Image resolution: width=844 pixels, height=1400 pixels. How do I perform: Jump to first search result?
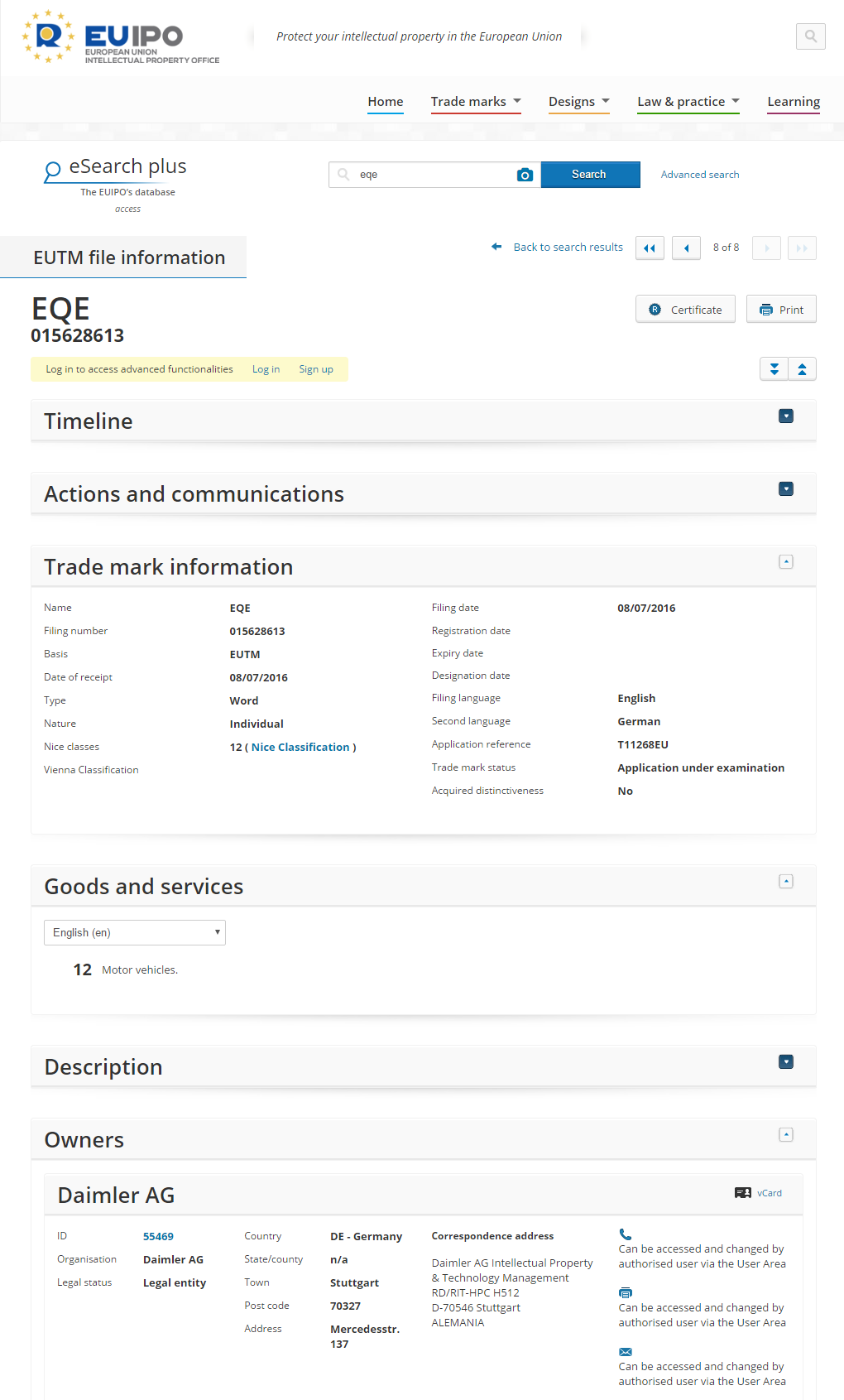click(x=650, y=248)
